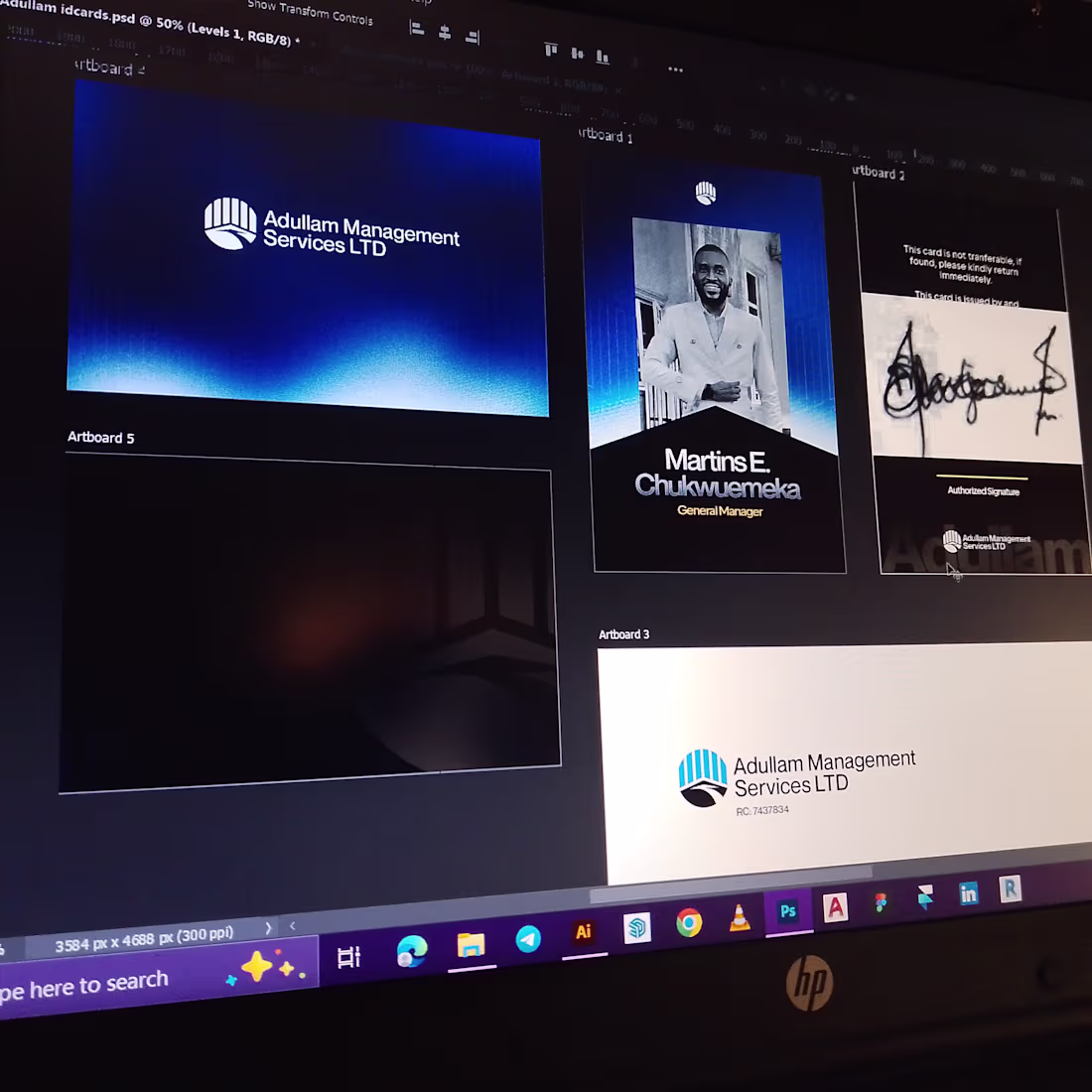Viewport: 1092px width, 1092px height.
Task: Click Align horizontal centers icon
Action: click(445, 32)
